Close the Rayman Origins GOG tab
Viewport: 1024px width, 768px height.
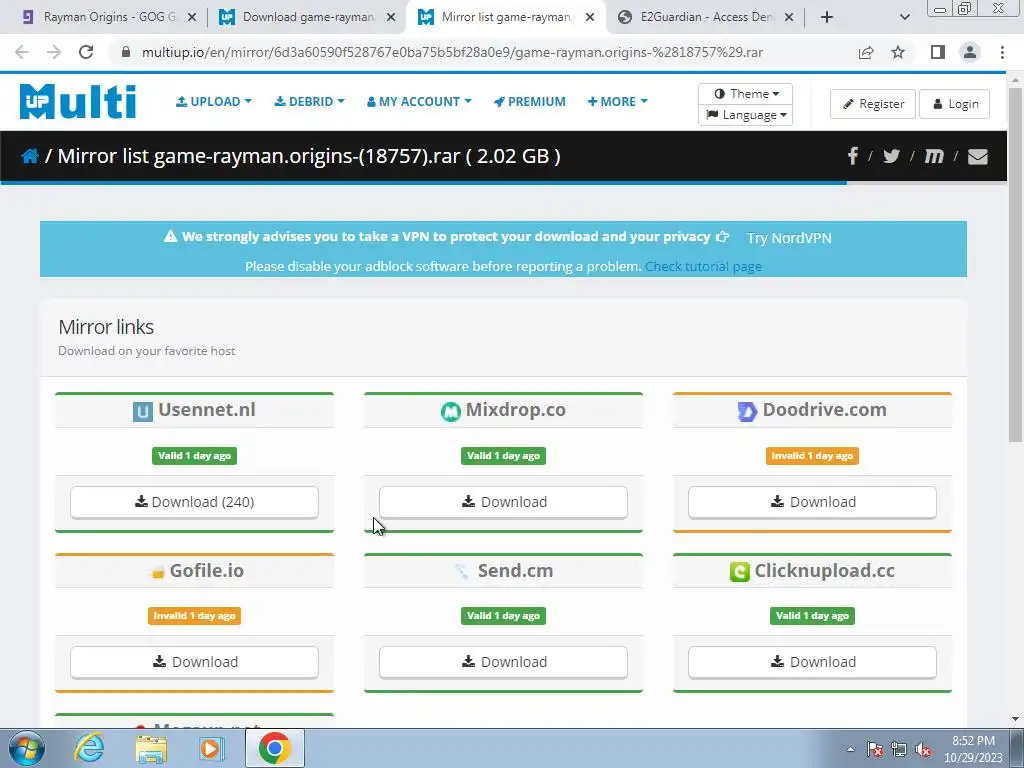click(192, 17)
